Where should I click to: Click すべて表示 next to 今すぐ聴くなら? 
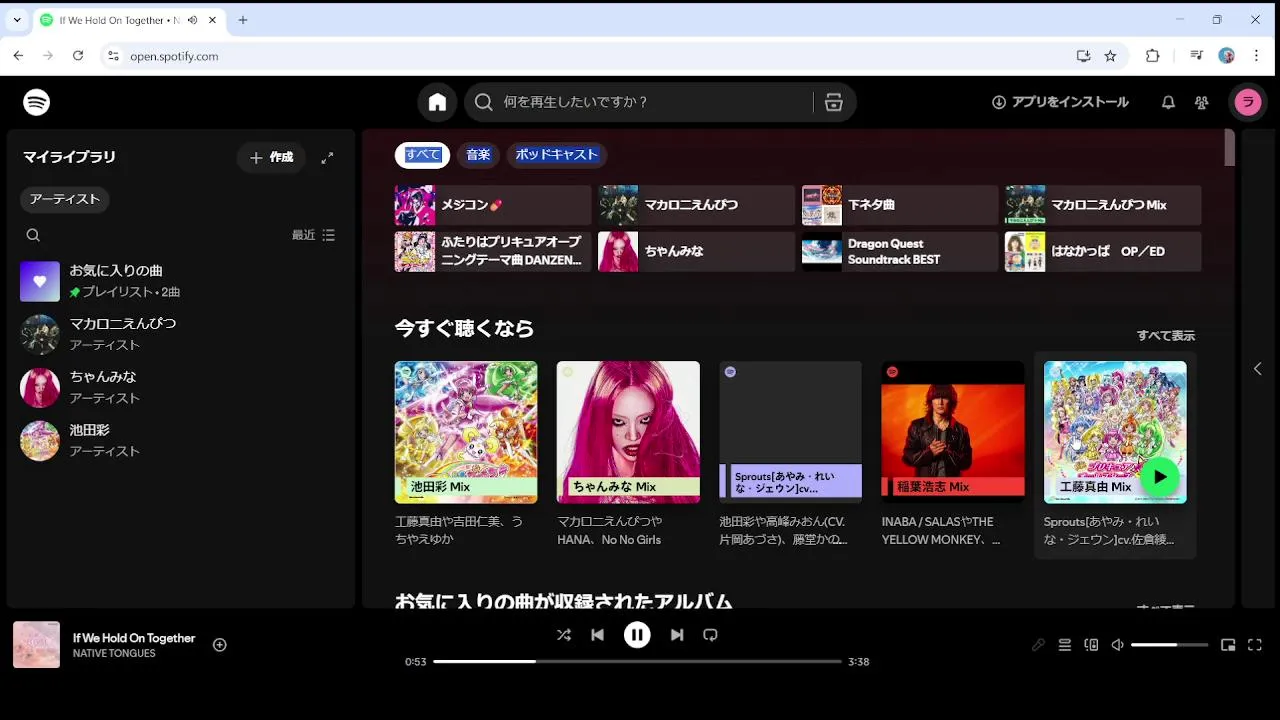(1166, 336)
